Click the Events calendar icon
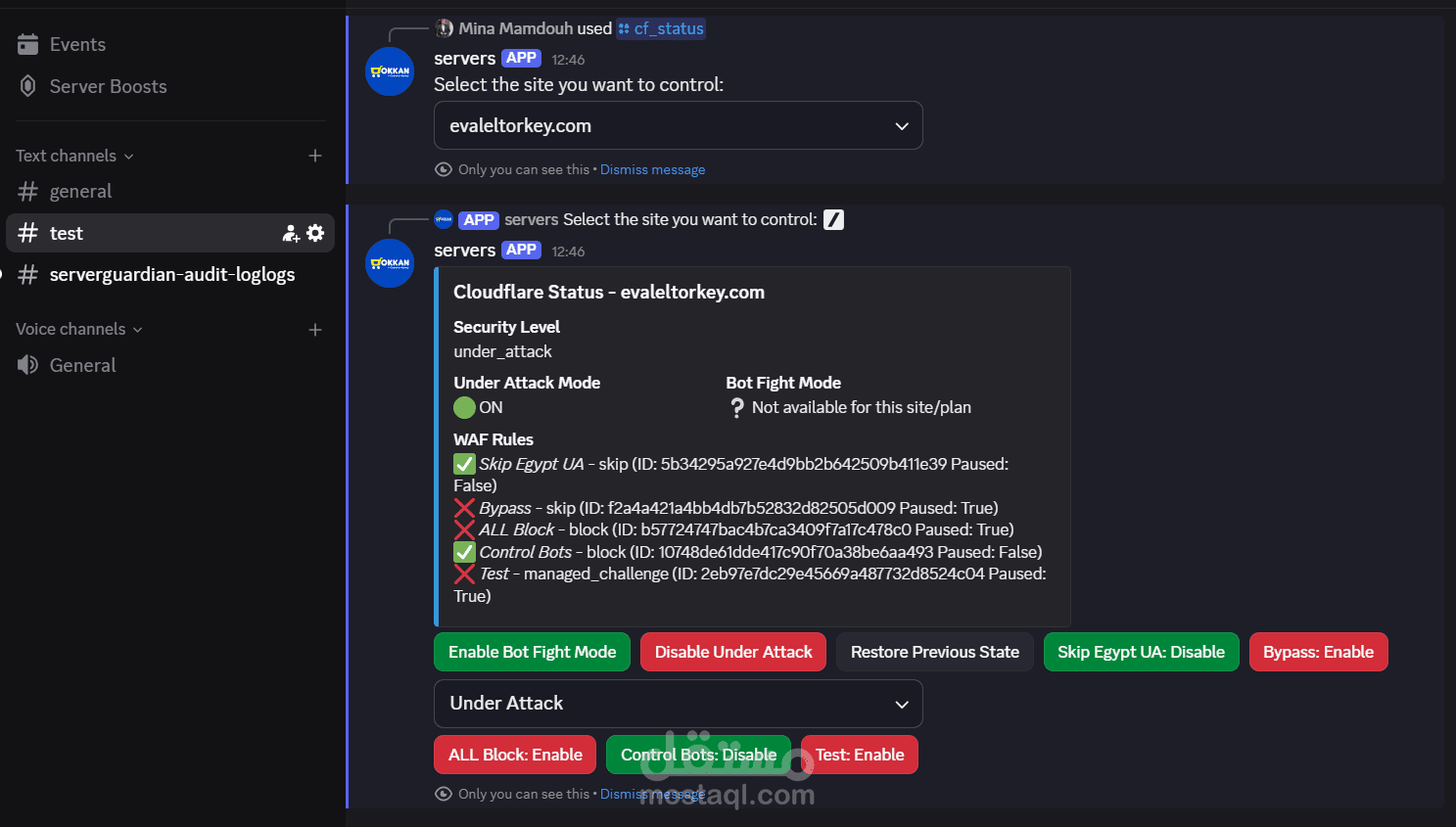 pos(27,43)
